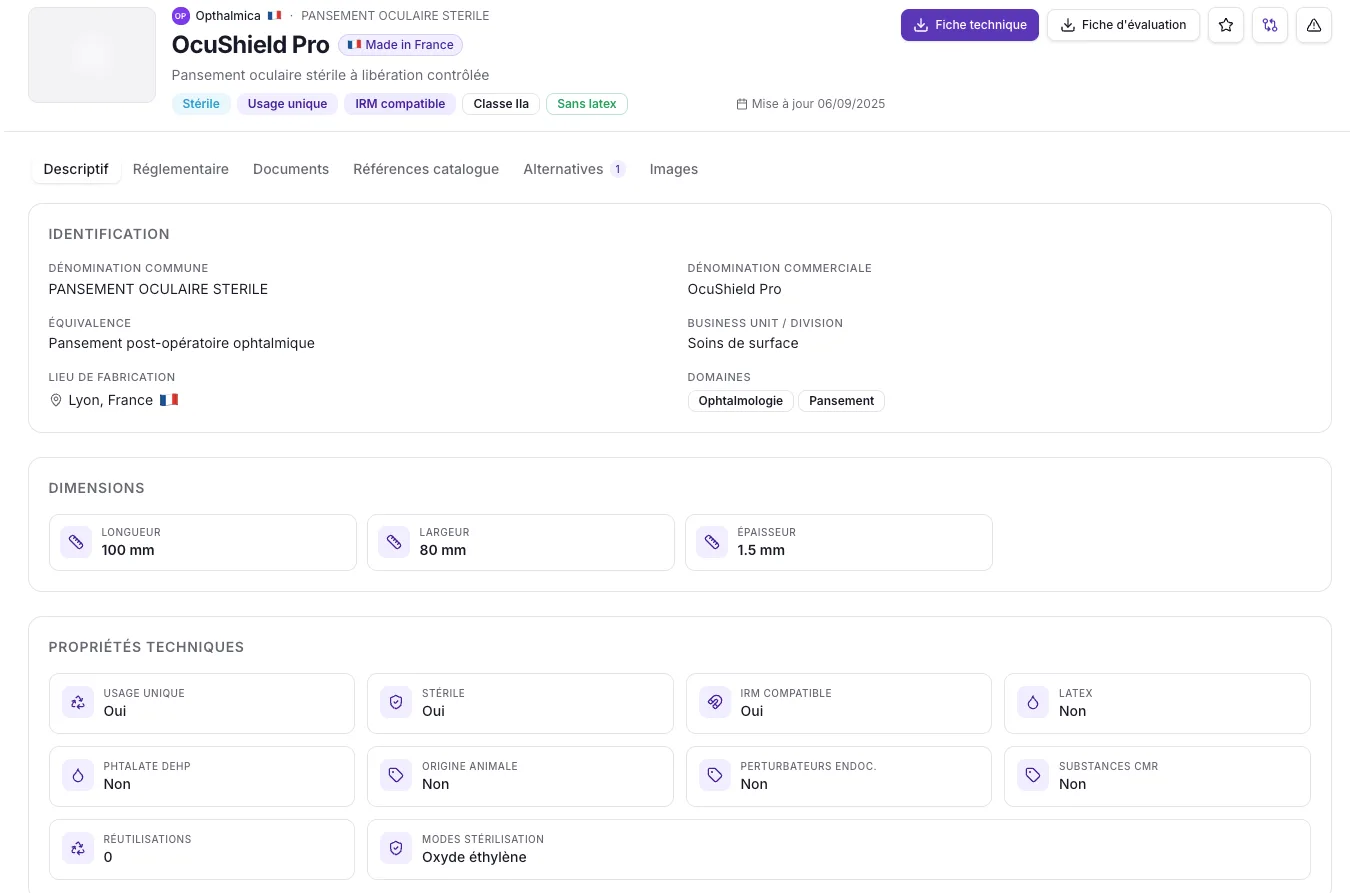Click the 'Lyon, France' fabrication location text
Image resolution: width=1350 pixels, height=893 pixels.
(x=111, y=400)
